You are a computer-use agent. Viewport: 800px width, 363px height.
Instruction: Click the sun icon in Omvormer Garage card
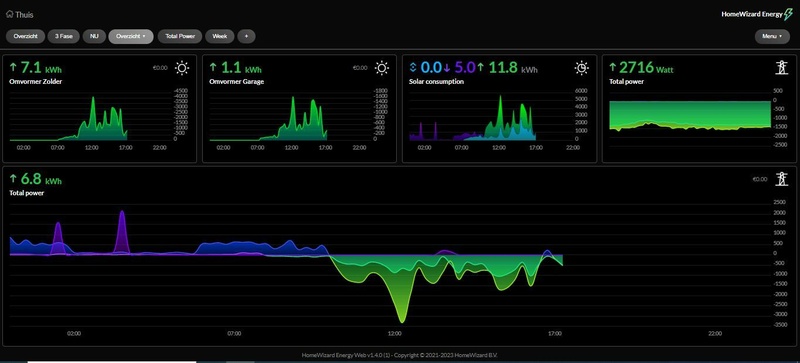(x=382, y=68)
